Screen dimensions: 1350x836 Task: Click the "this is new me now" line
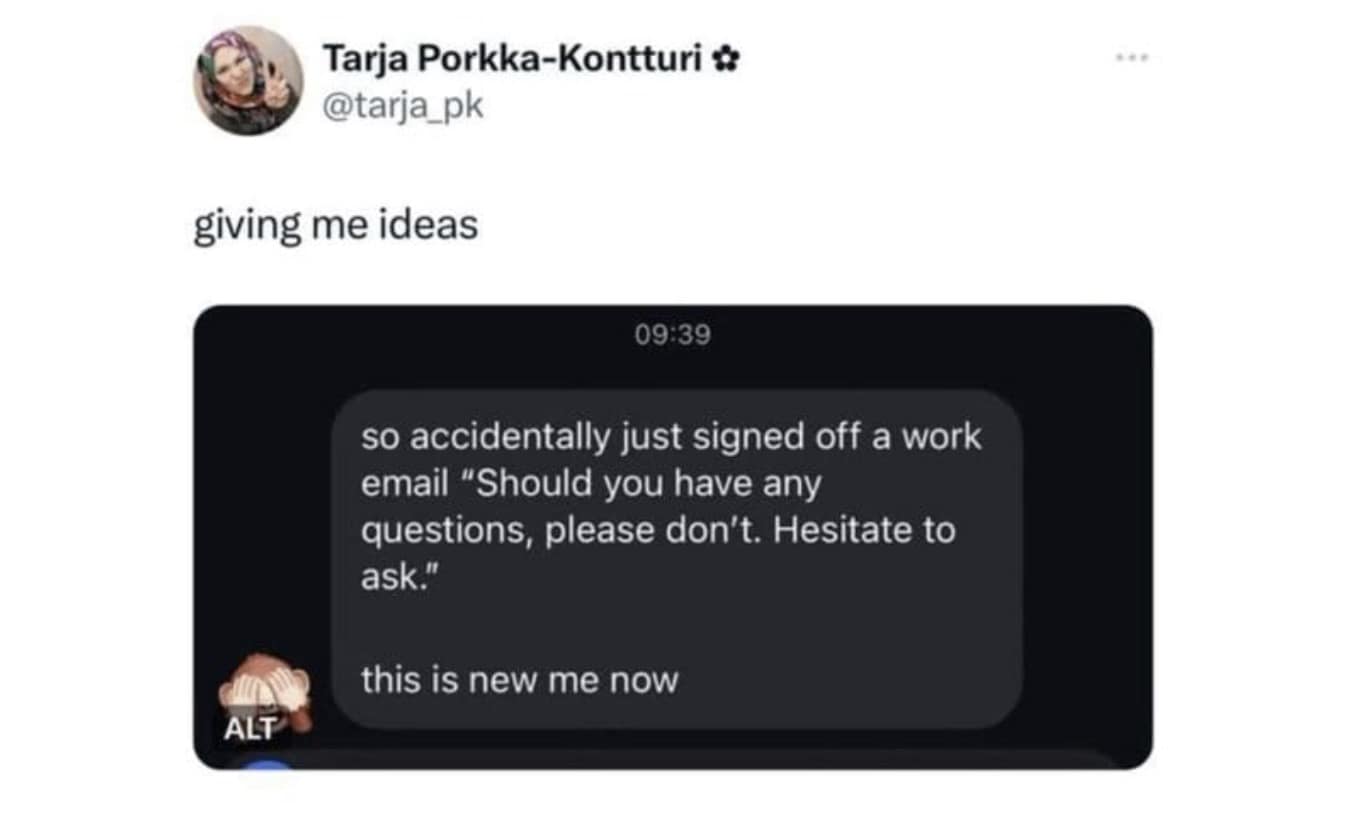[519, 680]
